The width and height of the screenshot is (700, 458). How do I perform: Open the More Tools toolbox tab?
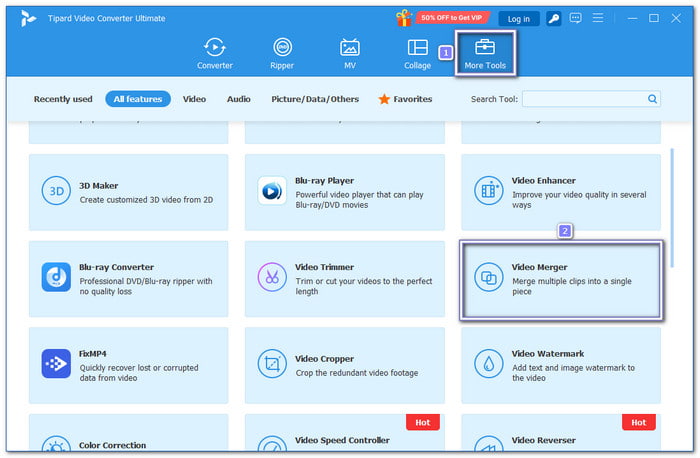coord(485,53)
